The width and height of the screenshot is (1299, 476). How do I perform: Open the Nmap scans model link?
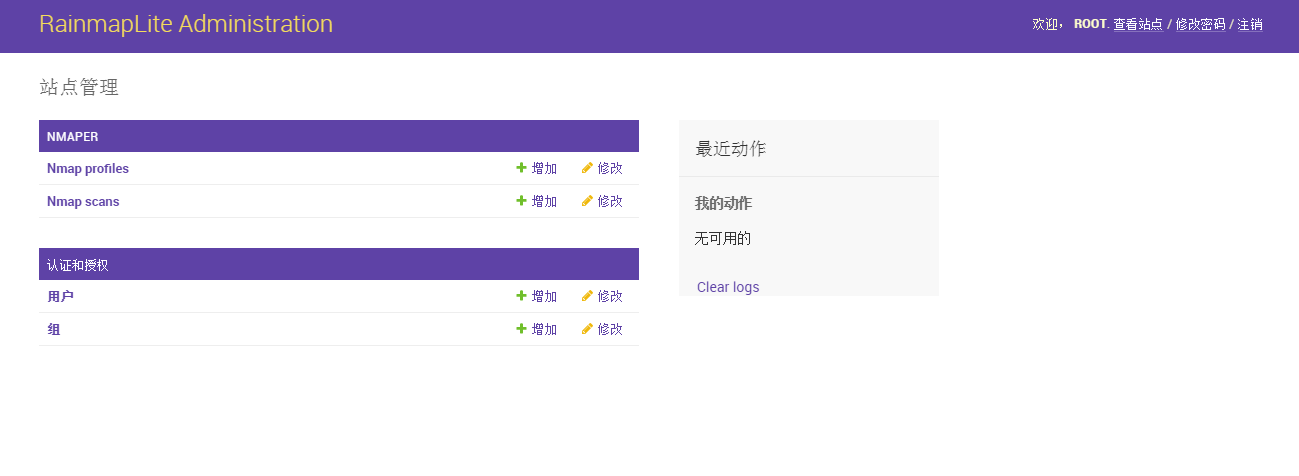[x=83, y=202]
